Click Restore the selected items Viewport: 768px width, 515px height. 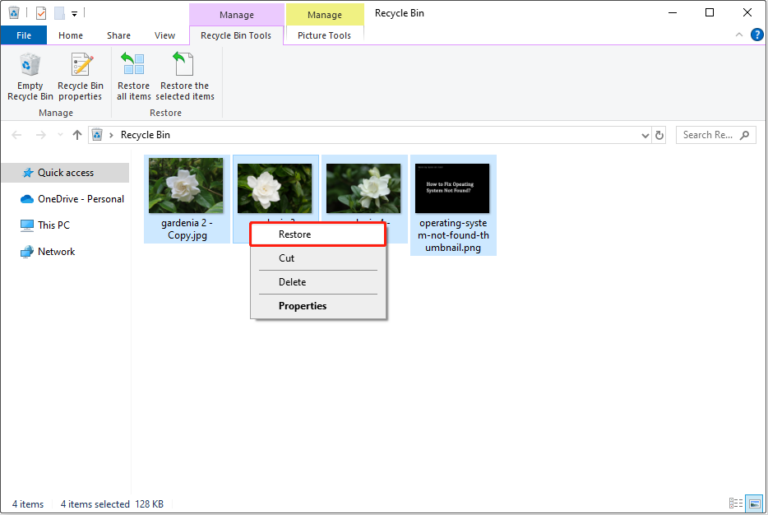pyautogui.click(x=185, y=76)
